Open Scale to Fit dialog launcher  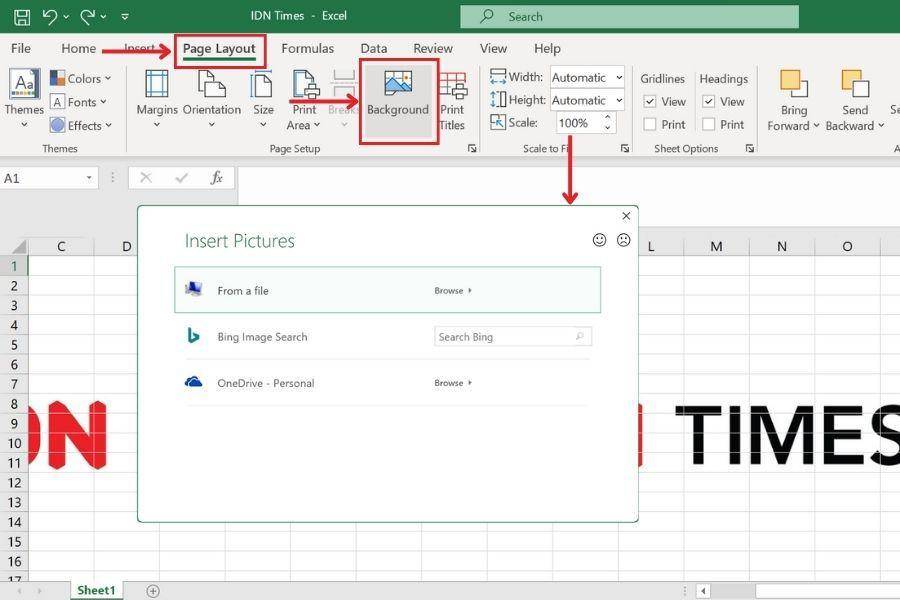click(x=624, y=149)
